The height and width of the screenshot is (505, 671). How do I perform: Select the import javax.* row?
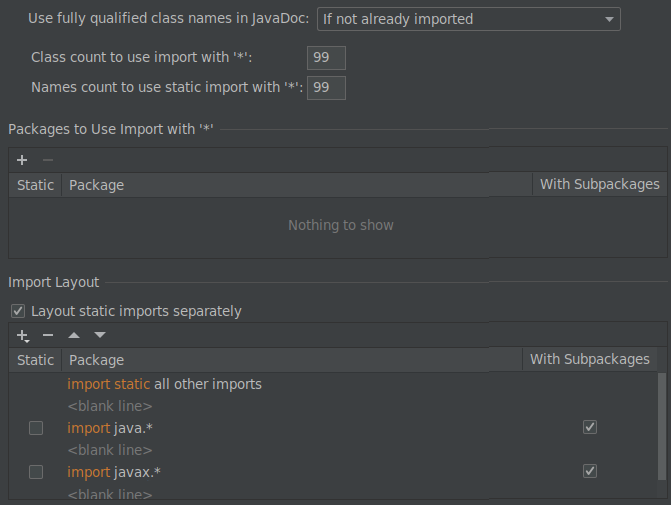[113, 472]
